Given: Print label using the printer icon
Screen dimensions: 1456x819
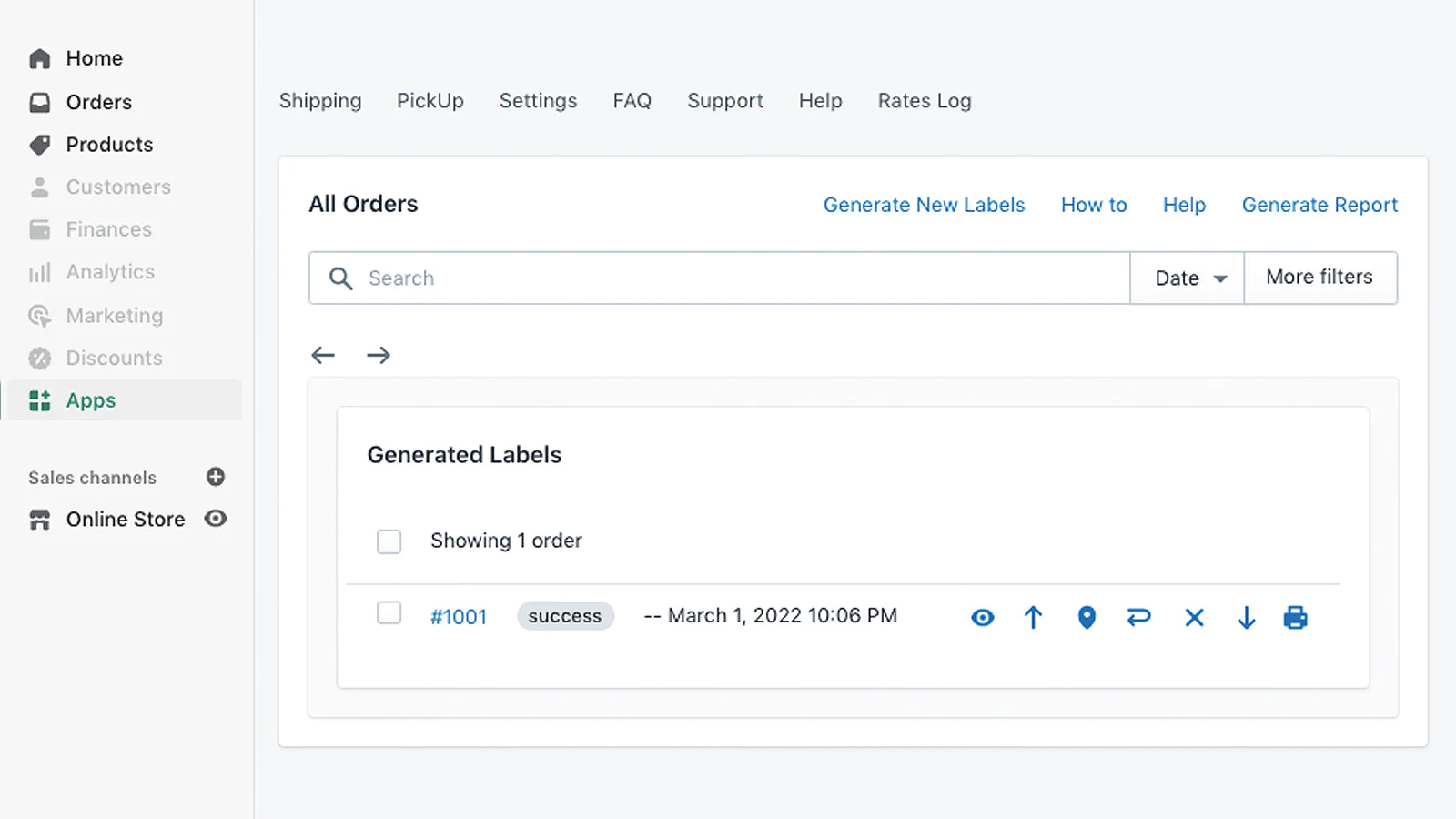Looking at the screenshot, I should (x=1295, y=618).
